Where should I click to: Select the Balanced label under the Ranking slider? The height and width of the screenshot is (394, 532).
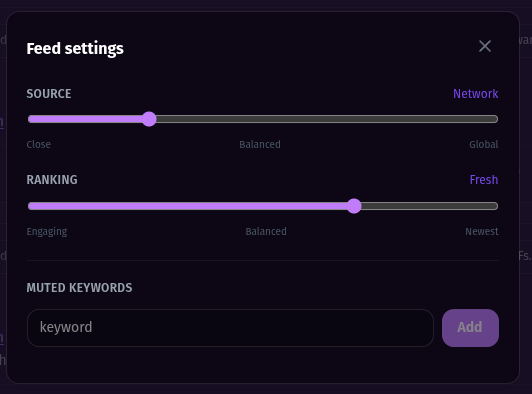[x=266, y=231]
